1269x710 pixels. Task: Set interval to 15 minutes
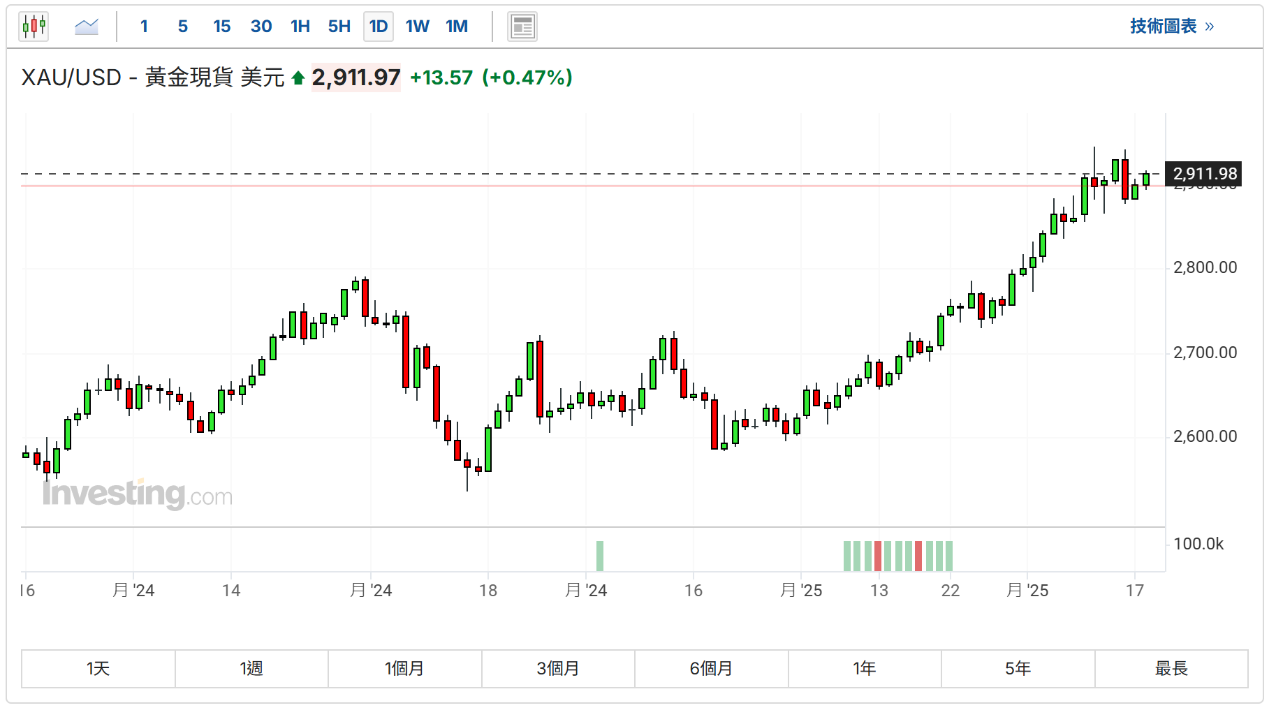tap(222, 26)
